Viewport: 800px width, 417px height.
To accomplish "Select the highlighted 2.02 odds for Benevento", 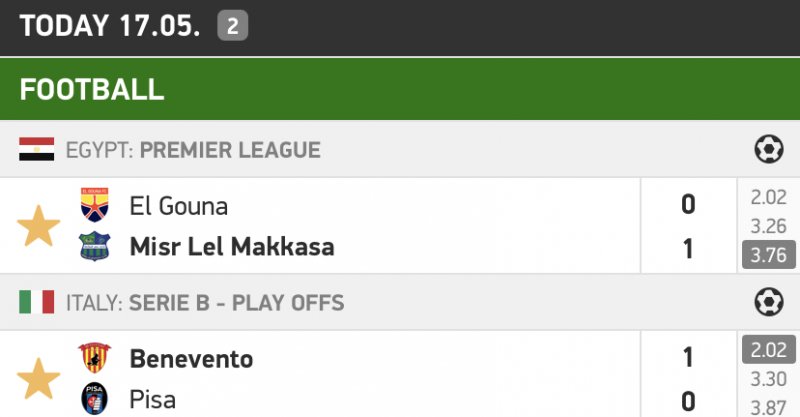I will 768,351.
